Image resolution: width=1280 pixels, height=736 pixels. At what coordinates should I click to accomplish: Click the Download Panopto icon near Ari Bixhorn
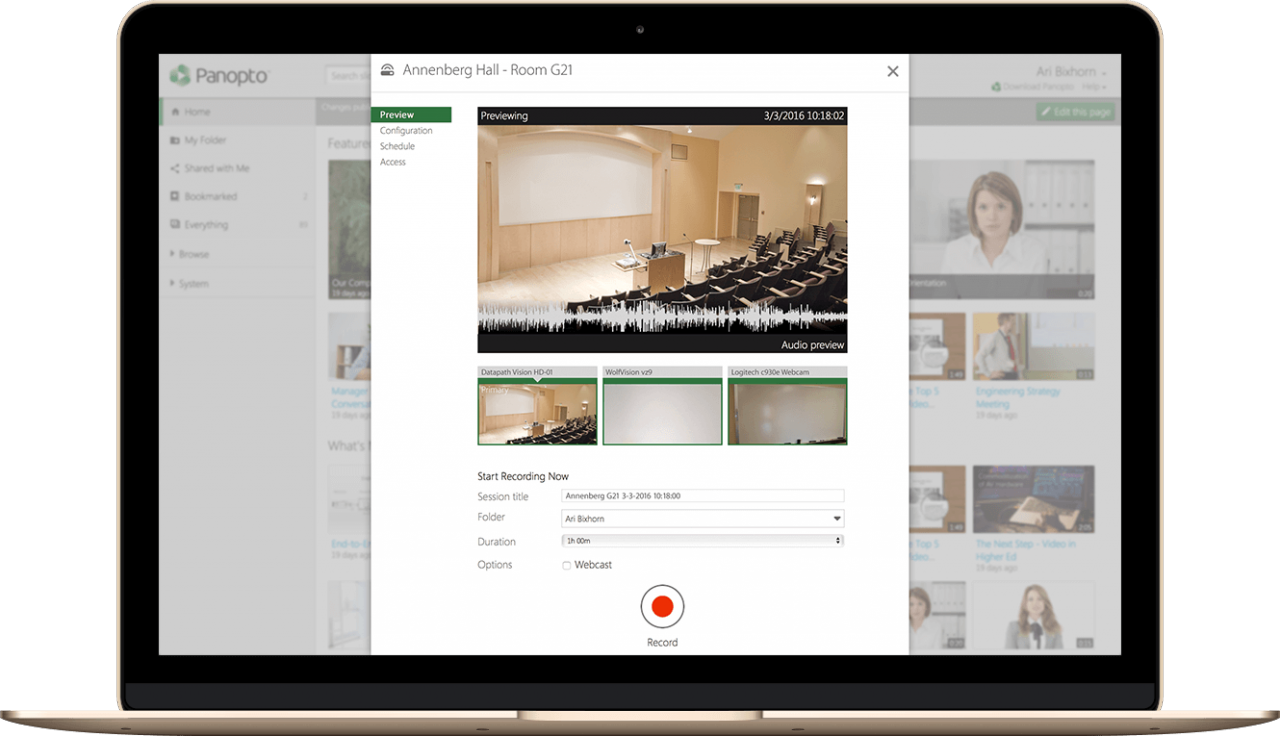[997, 89]
